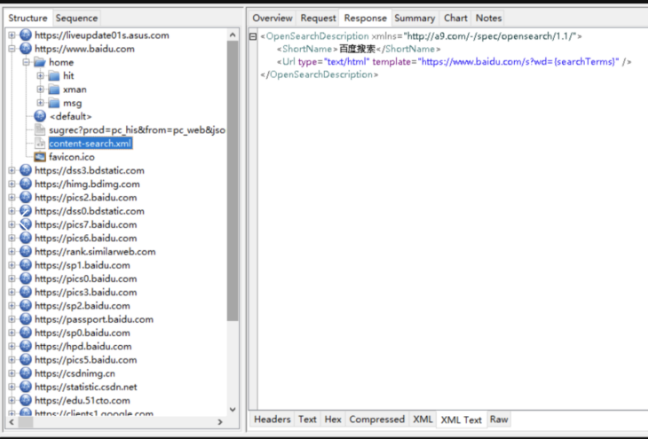Click the globe icon for statistic.csdn.net
Image resolution: width=648 pixels, height=442 pixels.
26,387
